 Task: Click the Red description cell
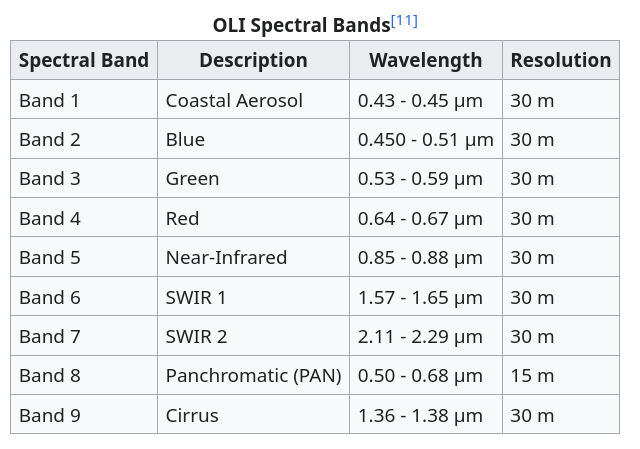[182, 218]
